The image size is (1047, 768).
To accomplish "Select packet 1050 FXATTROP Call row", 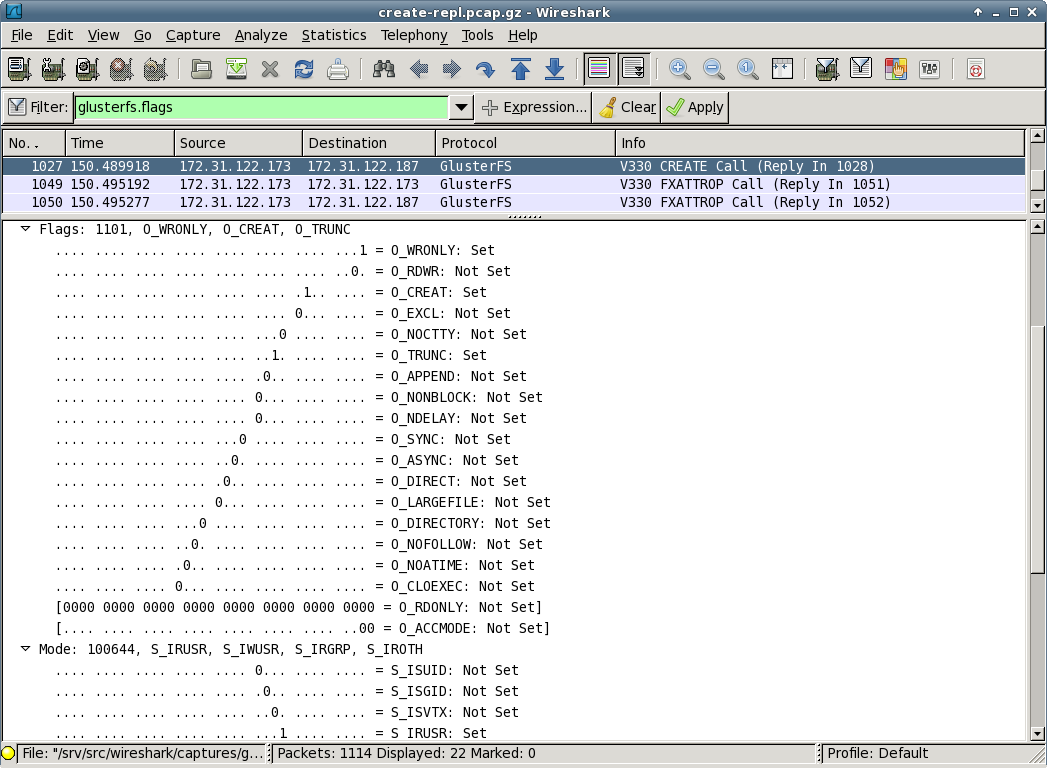I will coord(513,202).
